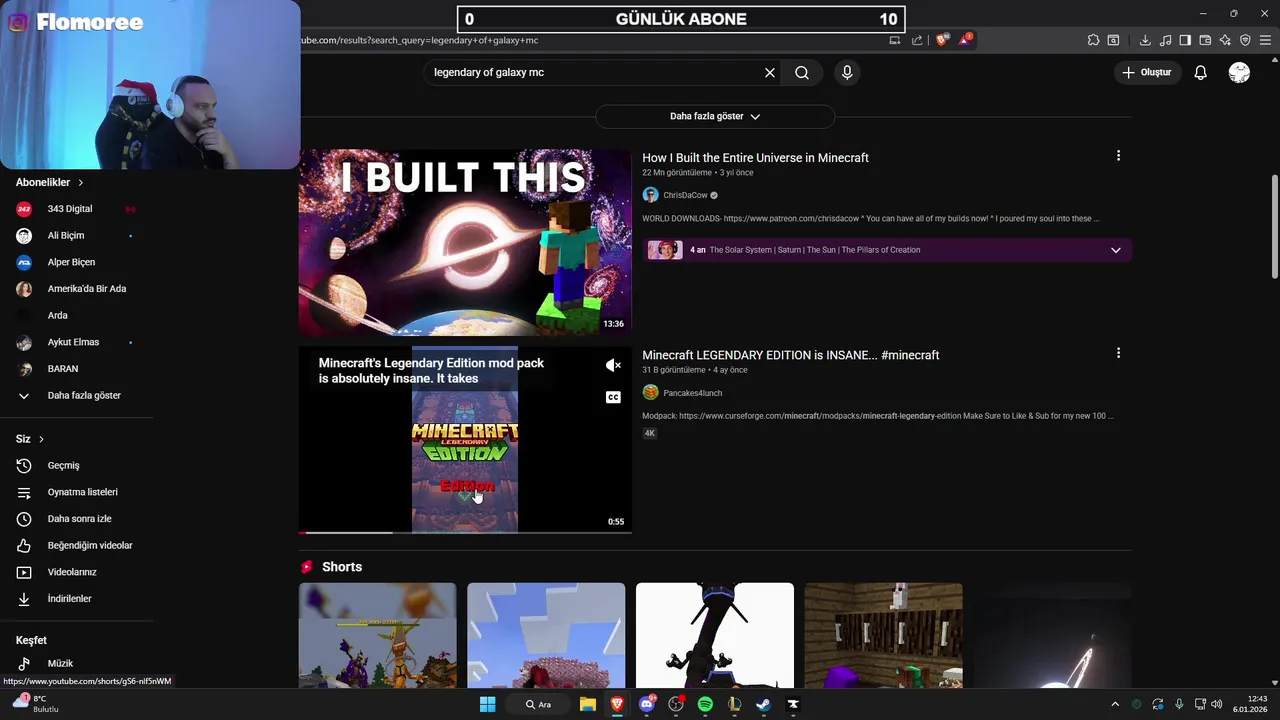Open the notifications bell
Image resolution: width=1280 pixels, height=720 pixels.
[x=1201, y=72]
